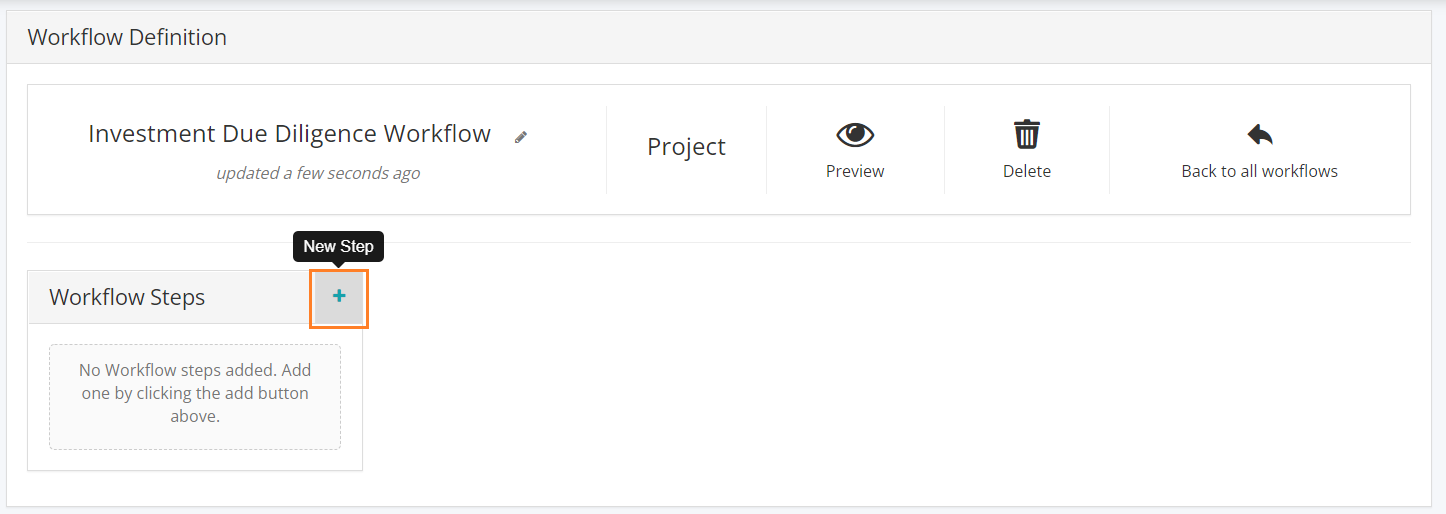Viewport: 1446px width, 514px height.
Task: Select the Workflow Steps panel heading
Action: point(127,297)
